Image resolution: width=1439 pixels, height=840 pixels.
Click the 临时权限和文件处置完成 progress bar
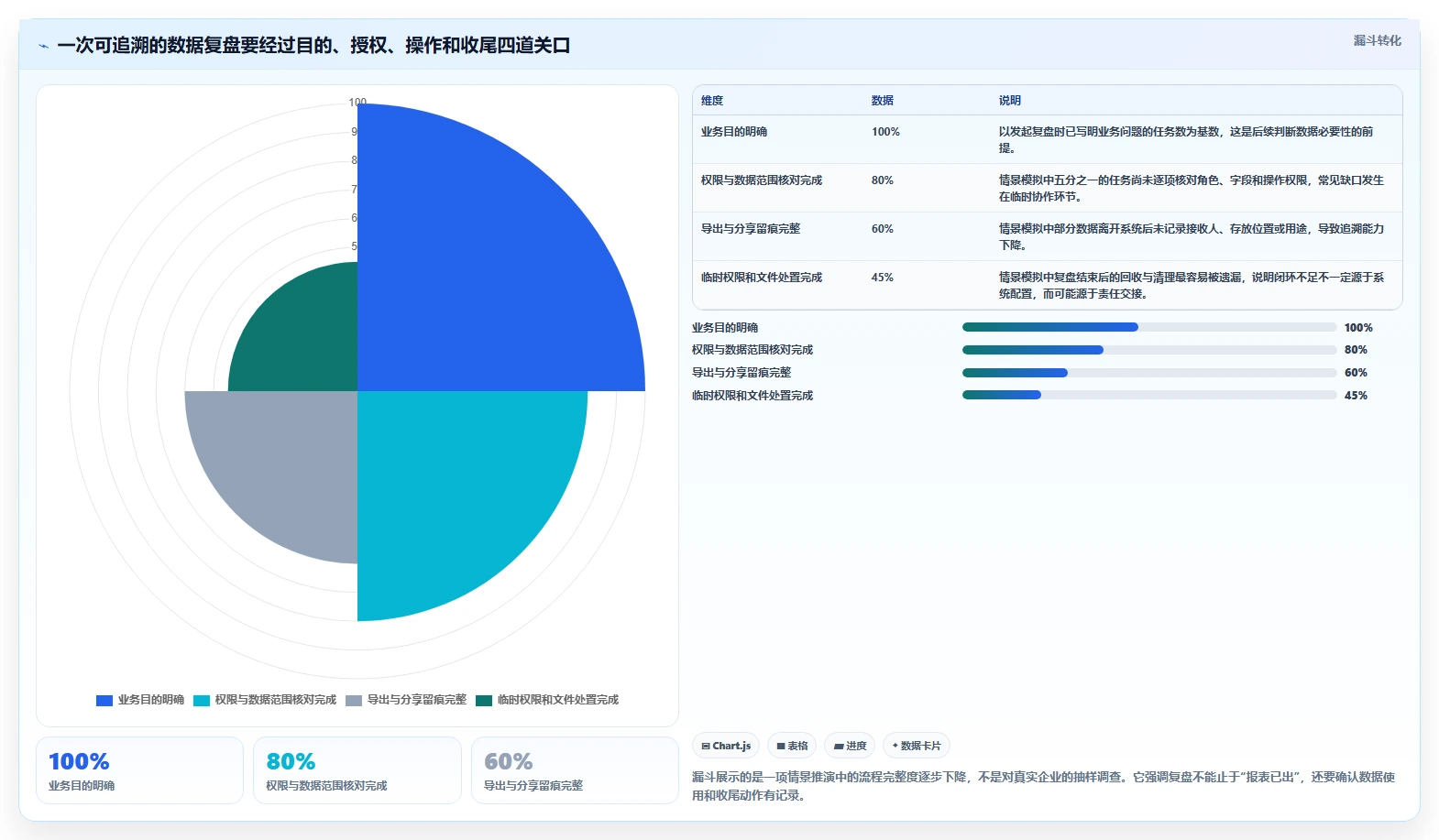(1149, 396)
